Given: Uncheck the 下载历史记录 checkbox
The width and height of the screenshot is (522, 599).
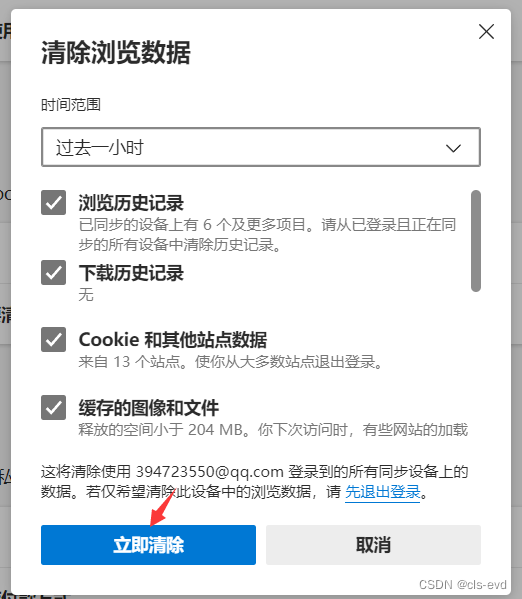Looking at the screenshot, I should pos(53,273).
